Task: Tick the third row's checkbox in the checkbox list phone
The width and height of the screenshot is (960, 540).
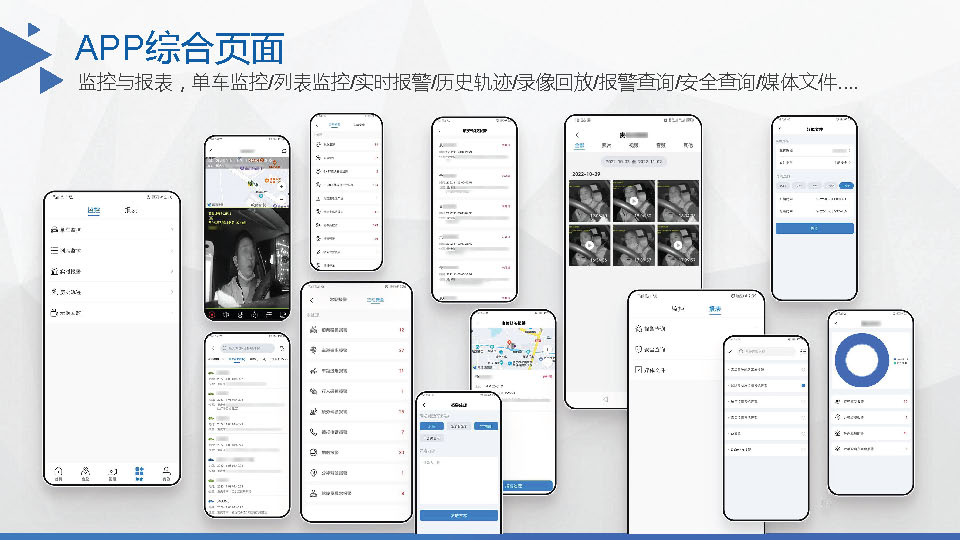Action: pyautogui.click(x=803, y=402)
